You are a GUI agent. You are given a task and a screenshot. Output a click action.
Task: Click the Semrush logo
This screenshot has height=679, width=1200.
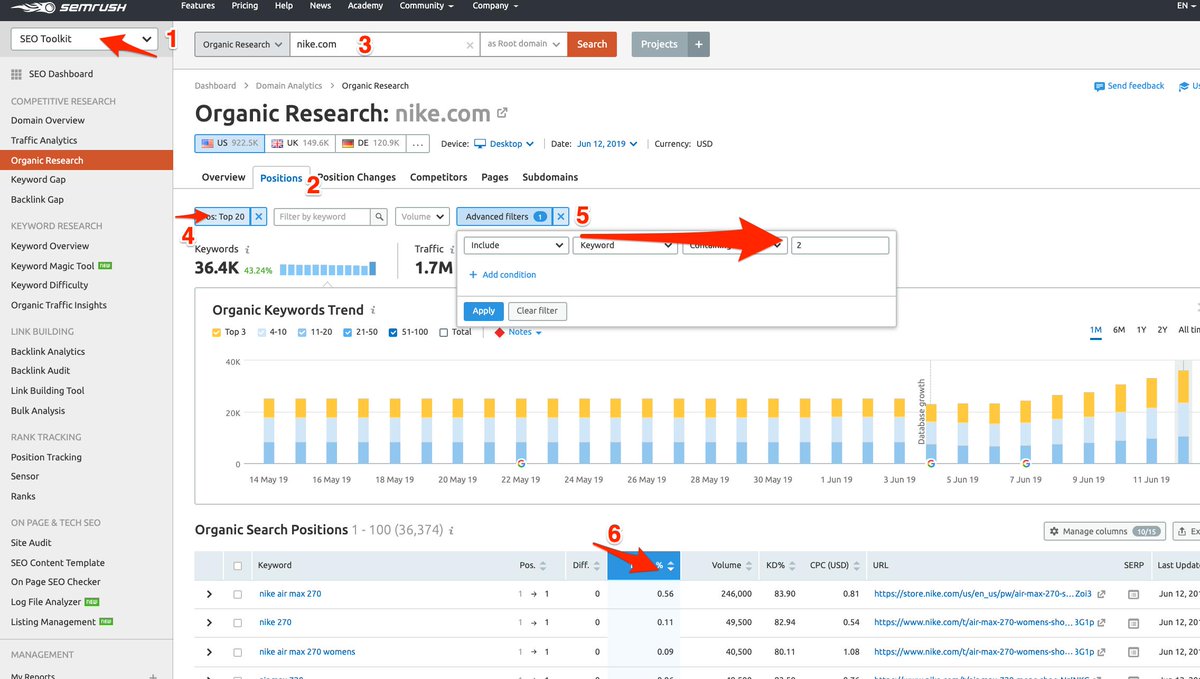68,8
